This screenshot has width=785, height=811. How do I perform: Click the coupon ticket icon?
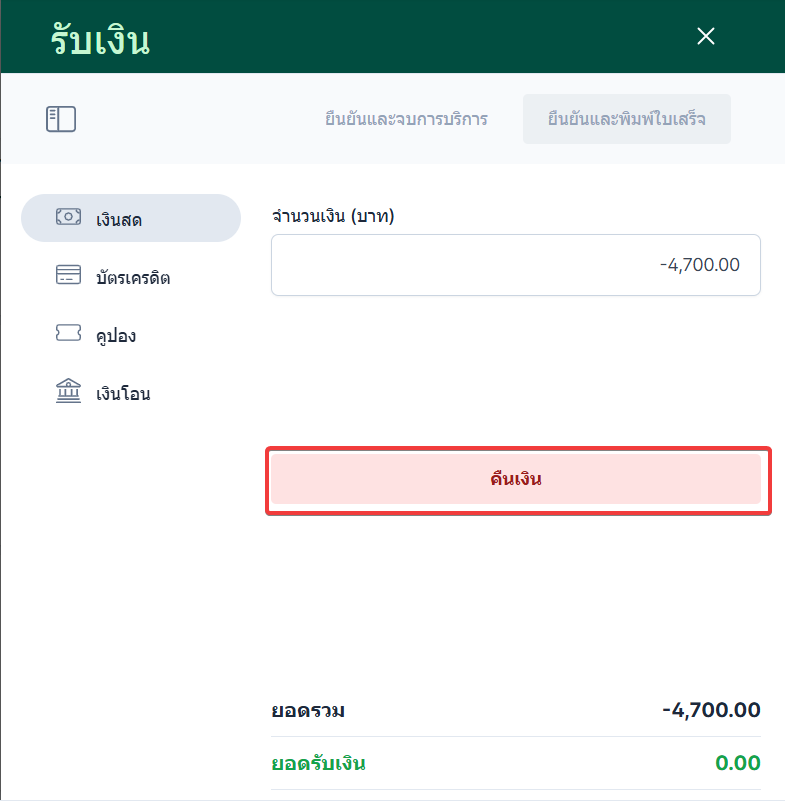coord(68,334)
